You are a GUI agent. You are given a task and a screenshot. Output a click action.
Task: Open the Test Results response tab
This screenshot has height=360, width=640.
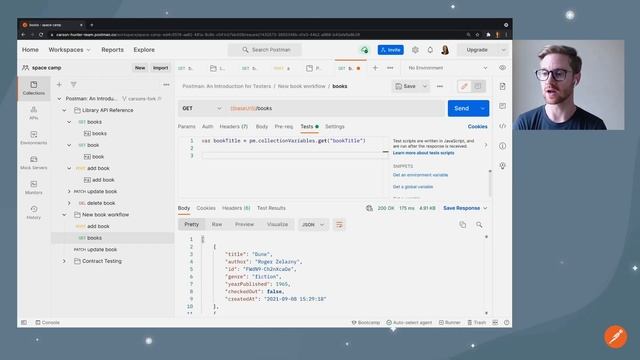[x=271, y=208]
